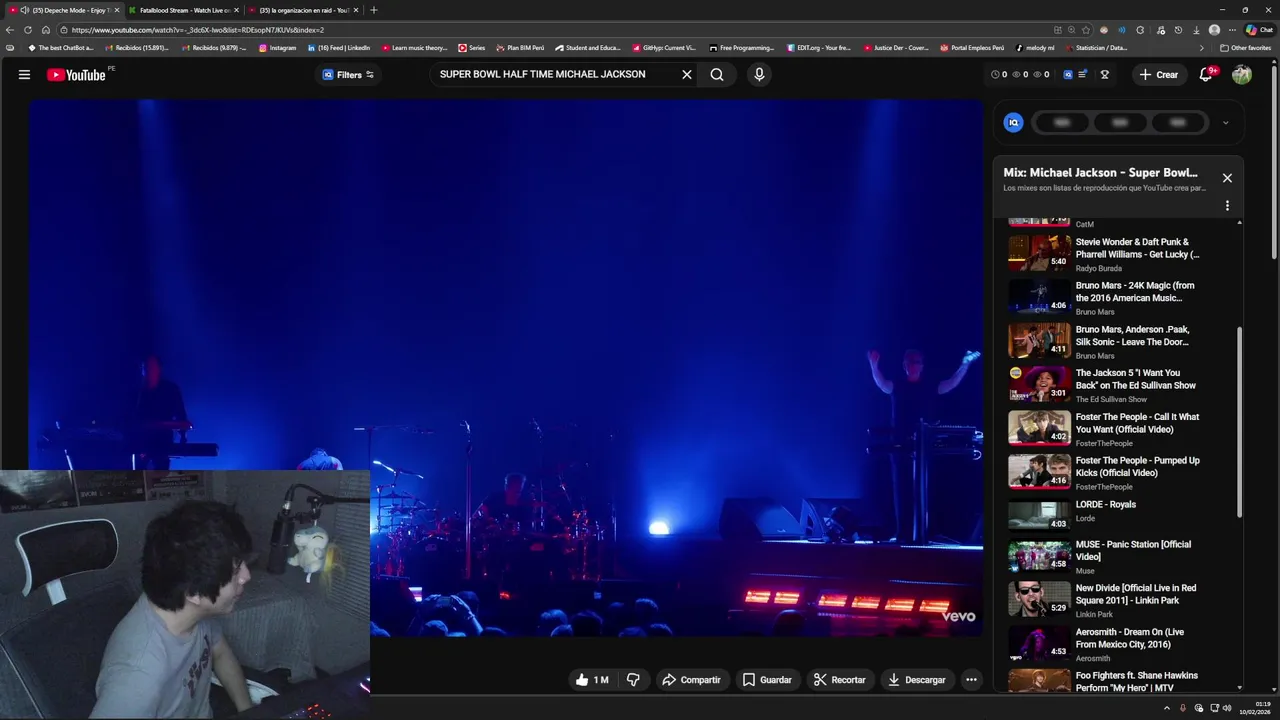The height and width of the screenshot is (720, 1280).
Task: Go back with browser back arrow
Action: pyautogui.click(x=10, y=30)
